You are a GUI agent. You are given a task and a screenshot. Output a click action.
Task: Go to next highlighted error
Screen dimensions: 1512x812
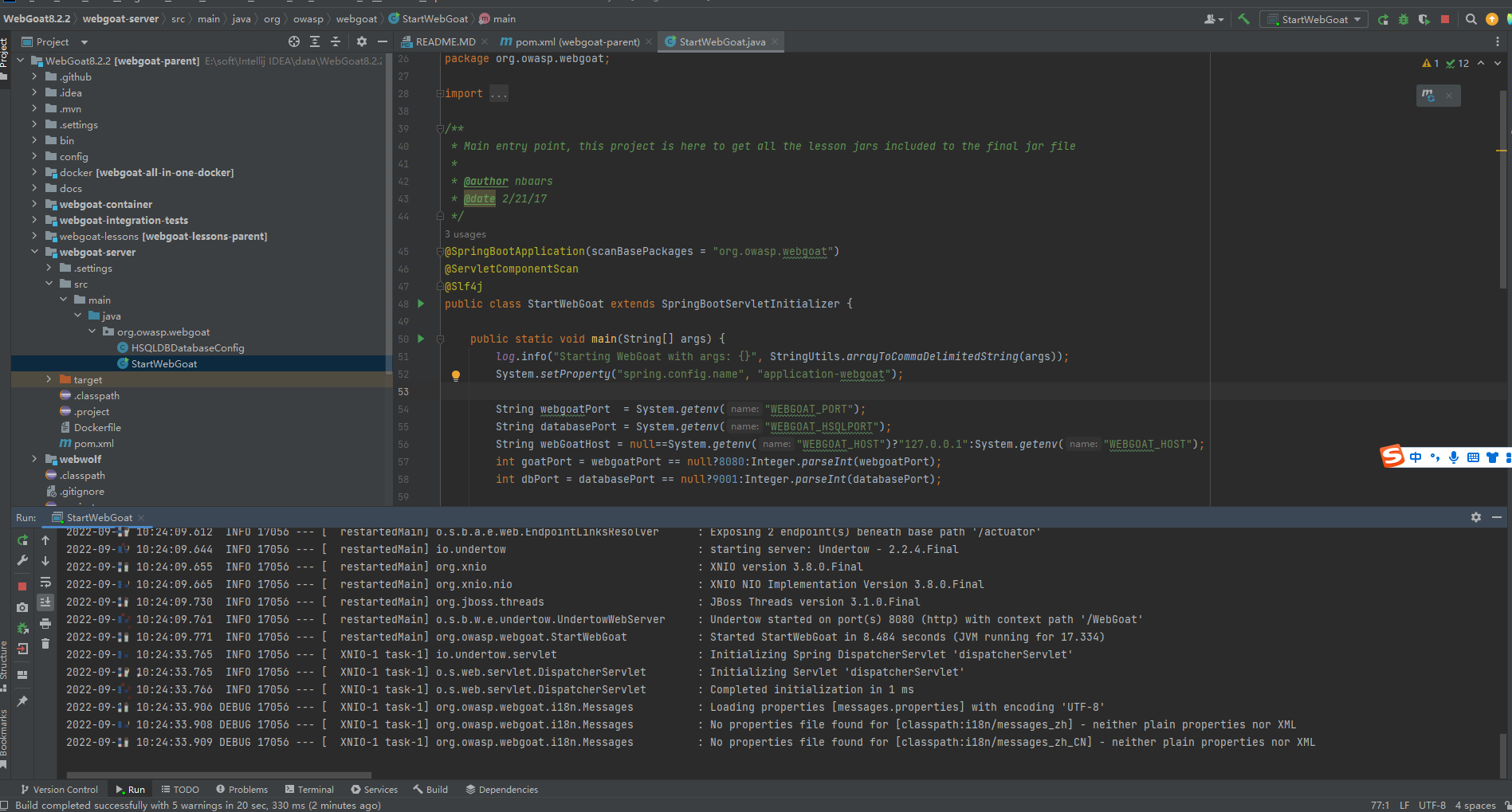(1498, 63)
